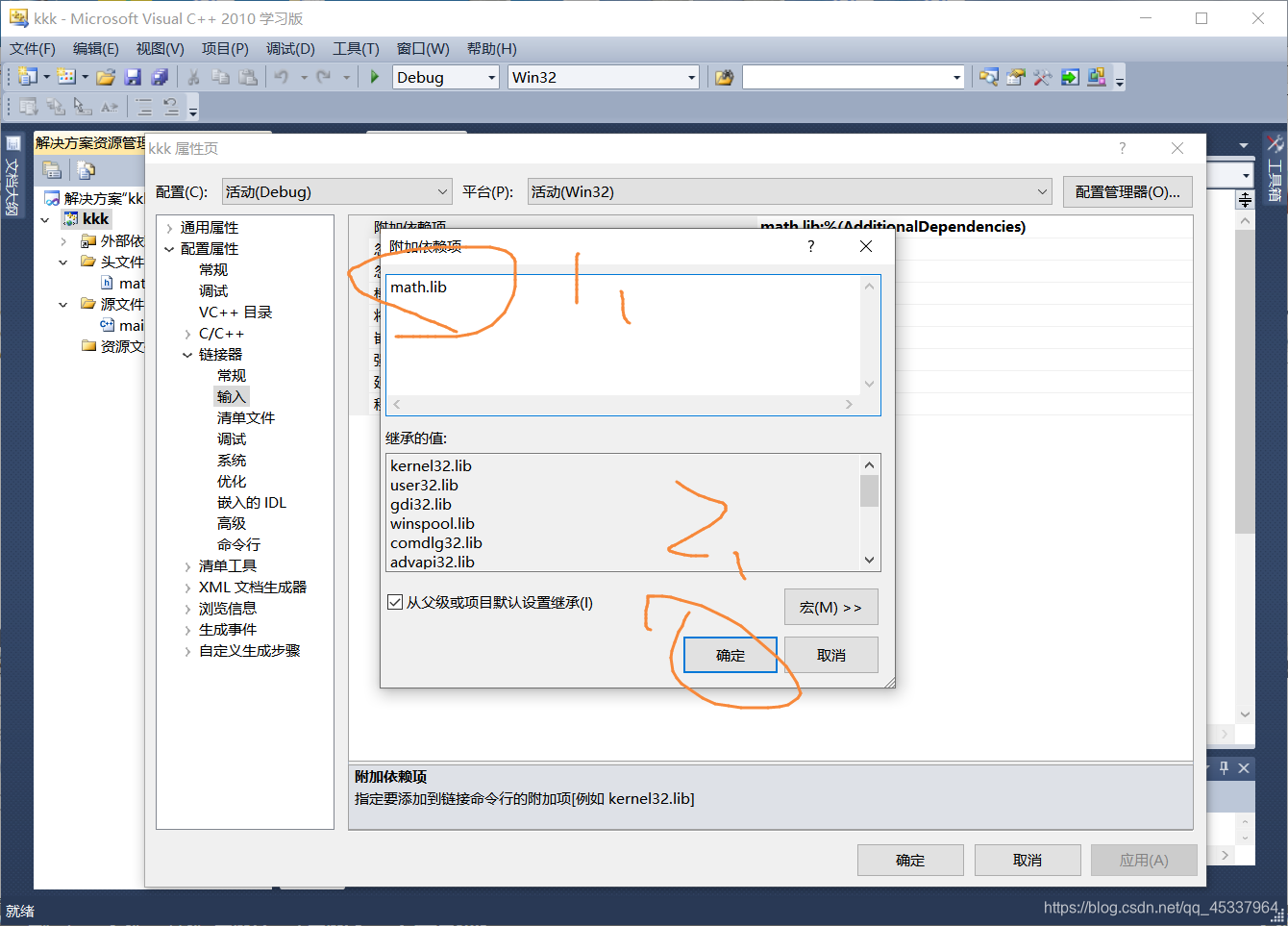The width and height of the screenshot is (1288, 926).
Task: Click the New Project toolbar icon
Action: tap(28, 77)
